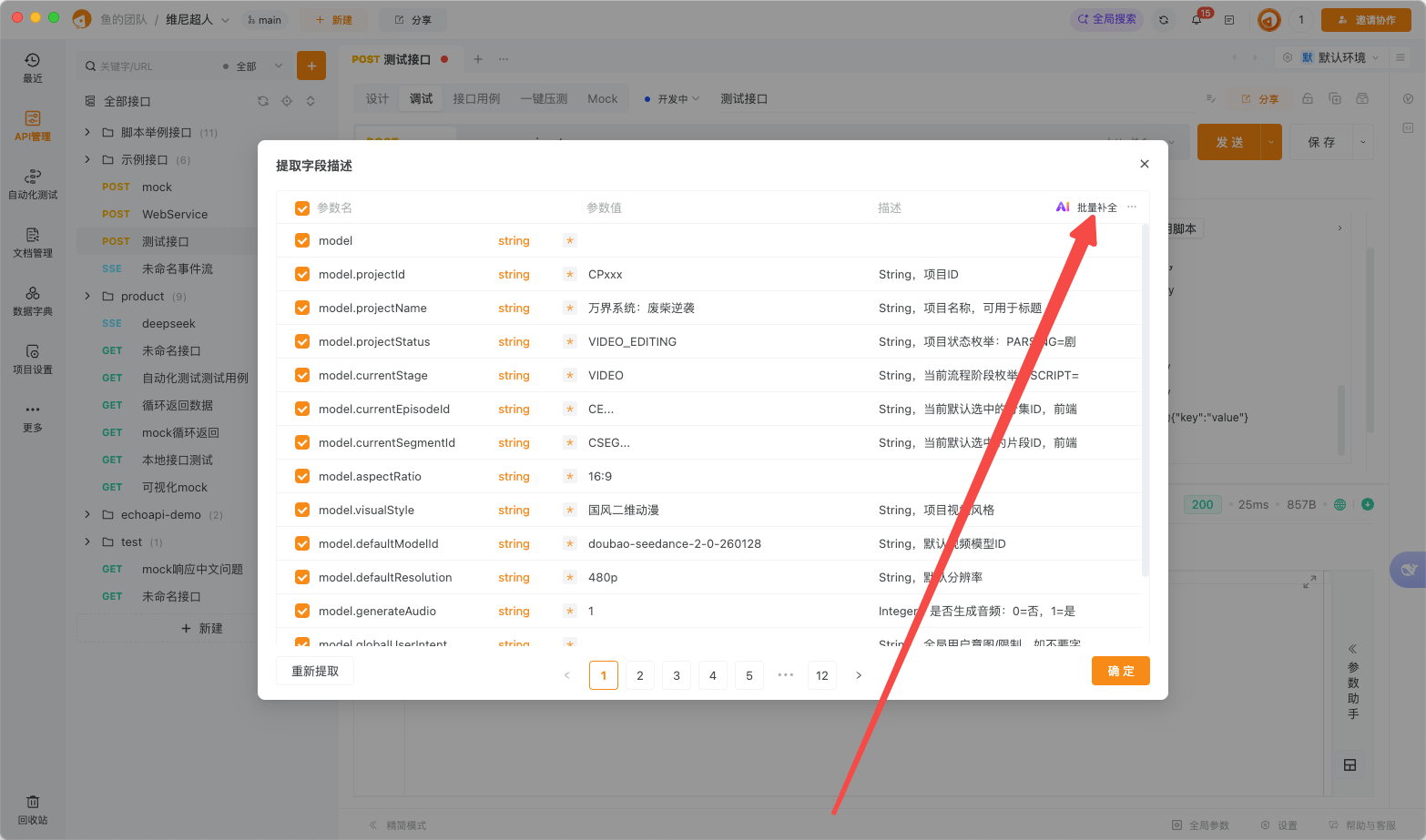The height and width of the screenshot is (840, 1426).
Task: Go to page 3 of fields
Action: (677, 675)
